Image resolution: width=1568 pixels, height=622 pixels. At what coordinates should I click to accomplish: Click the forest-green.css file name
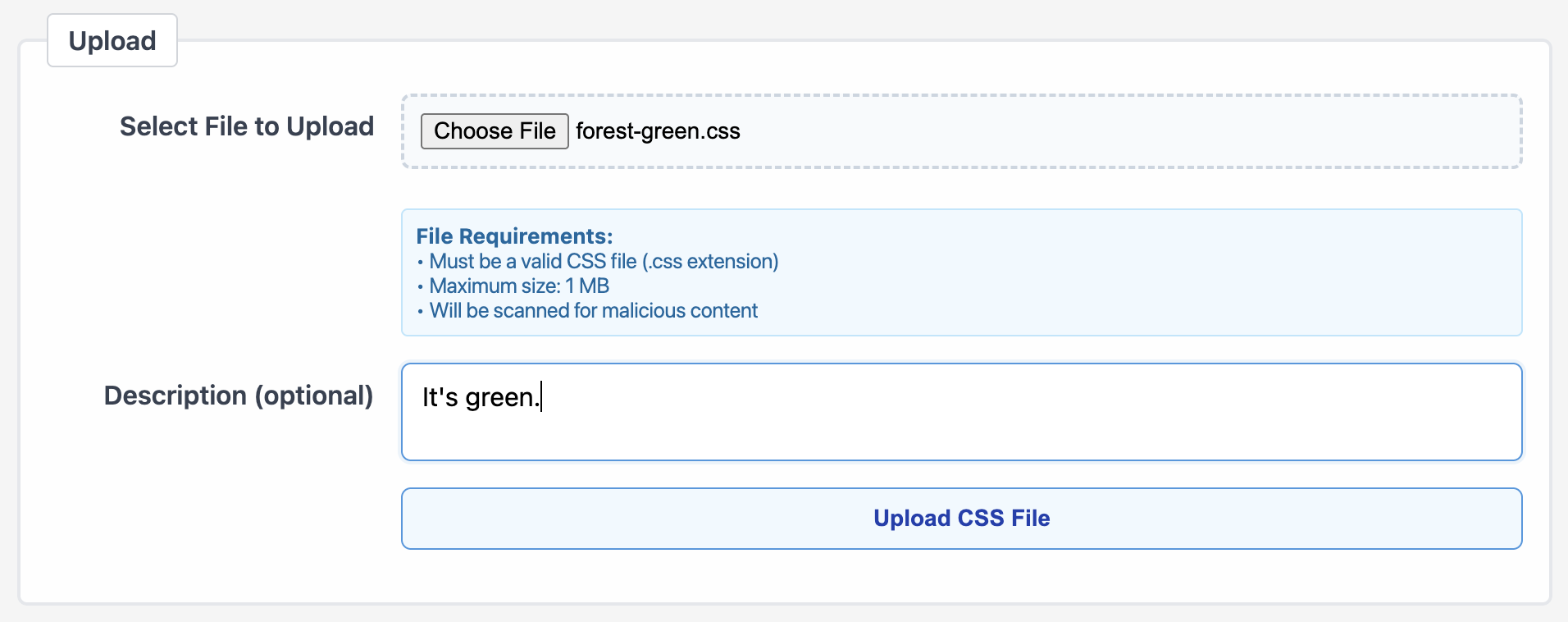[x=658, y=131]
